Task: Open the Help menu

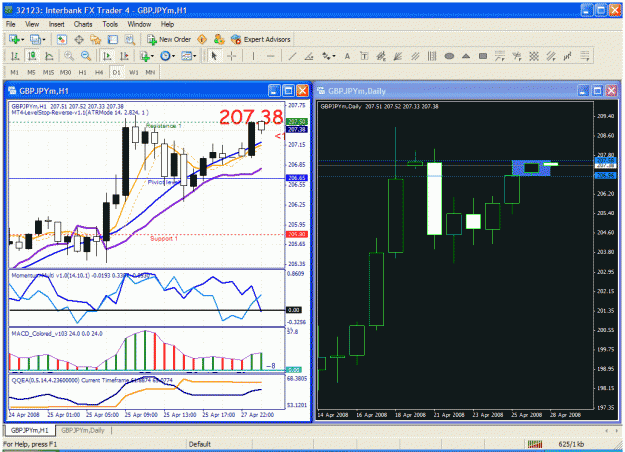Action: click(x=167, y=24)
